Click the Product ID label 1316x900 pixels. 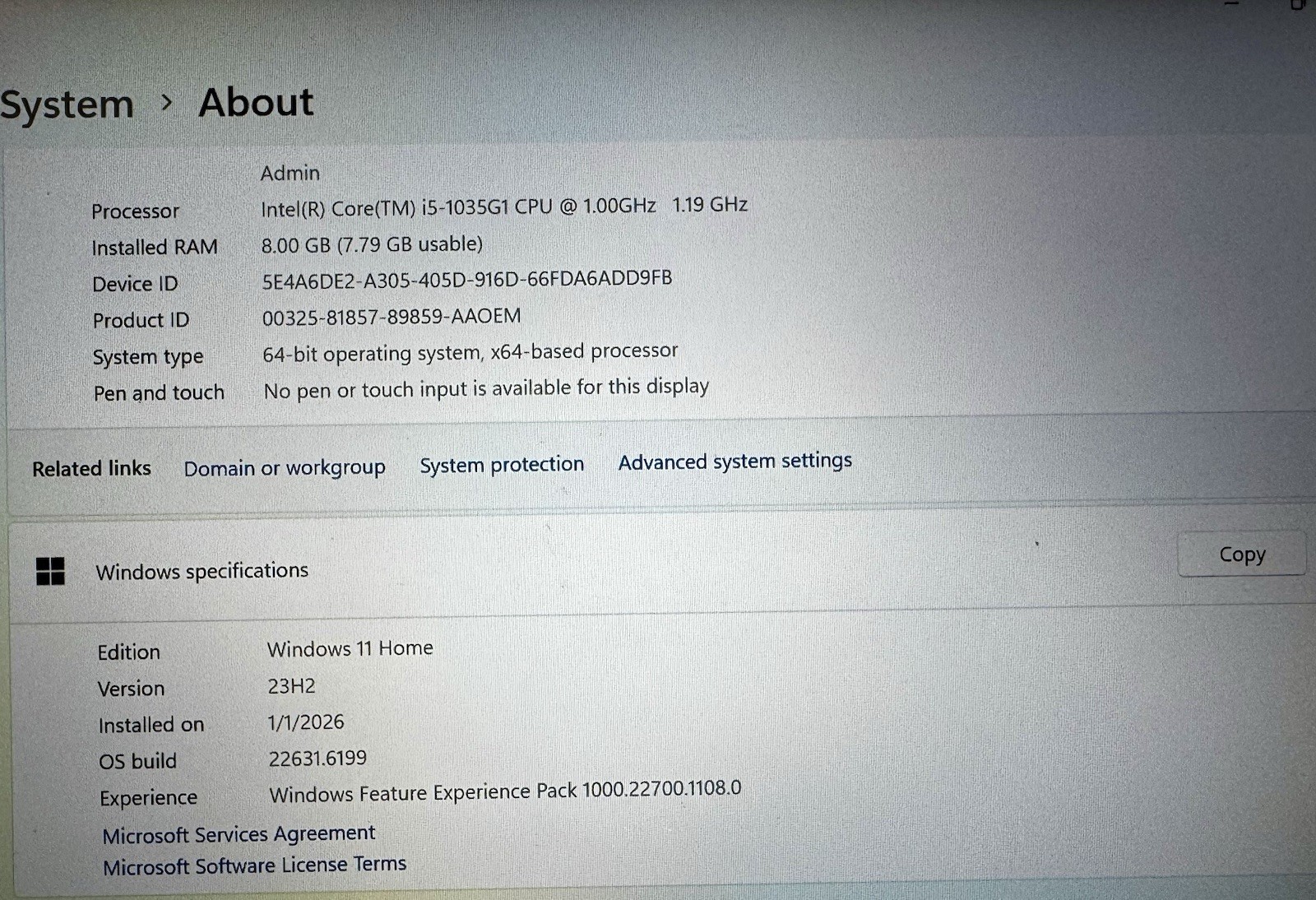(x=141, y=320)
